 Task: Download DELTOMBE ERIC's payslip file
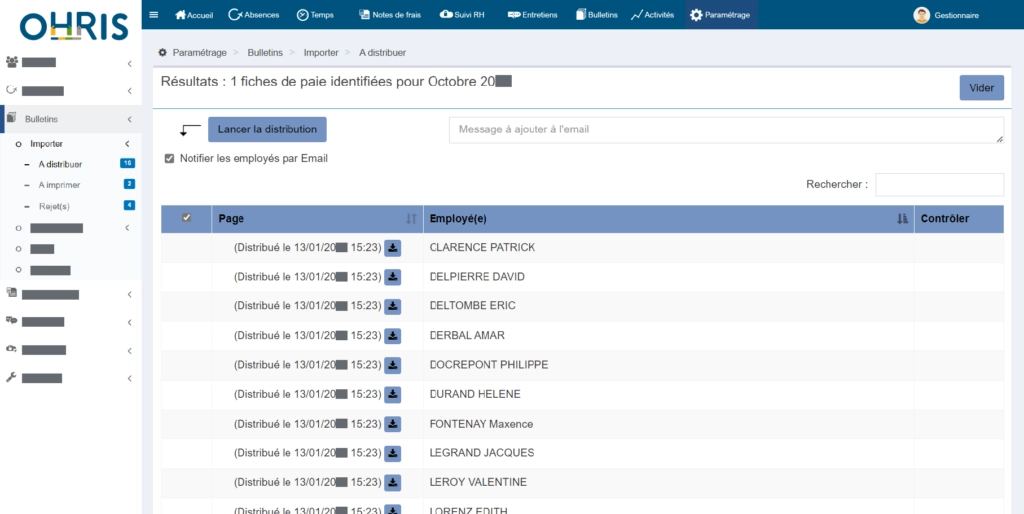coord(393,306)
